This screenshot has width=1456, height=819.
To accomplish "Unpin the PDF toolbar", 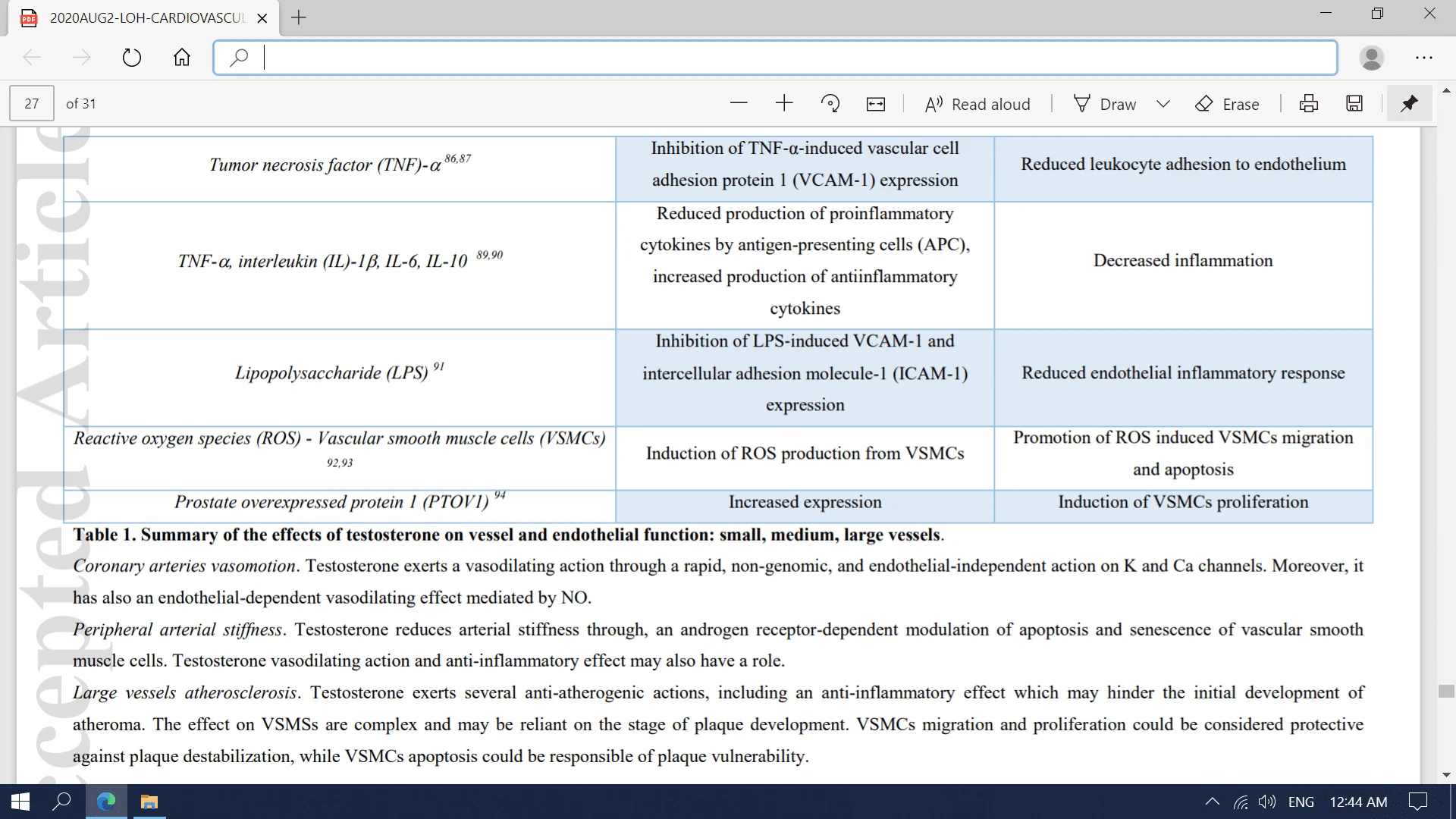I will point(1409,103).
